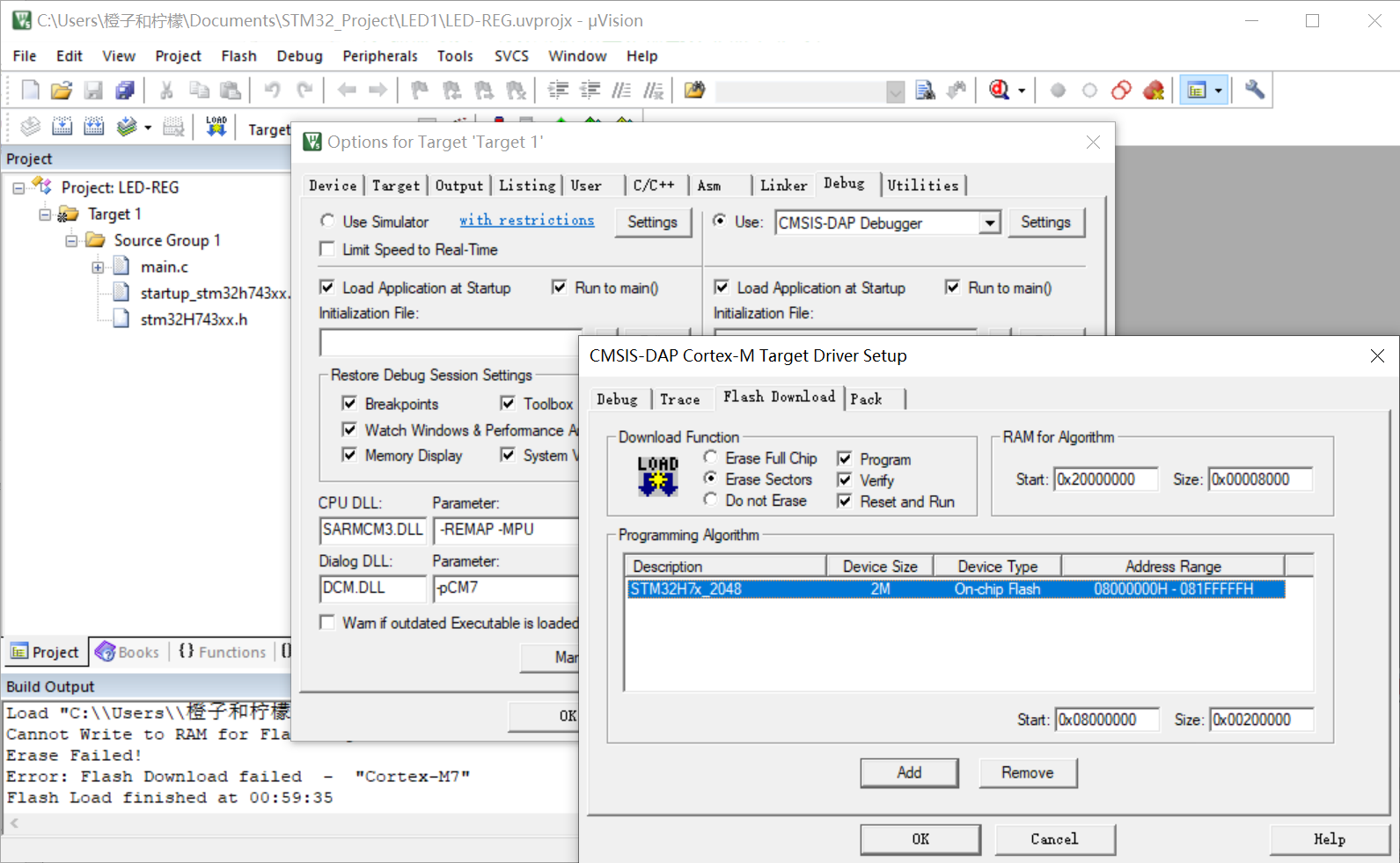This screenshot has height=863, width=1400.
Task: Click the incremental find binoculars icon
Action: pos(957,90)
